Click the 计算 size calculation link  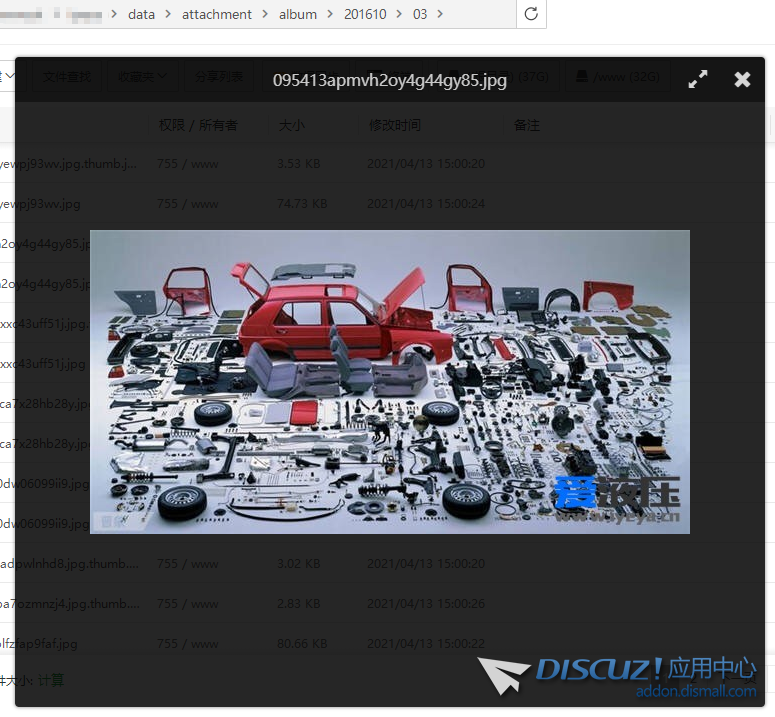51,680
